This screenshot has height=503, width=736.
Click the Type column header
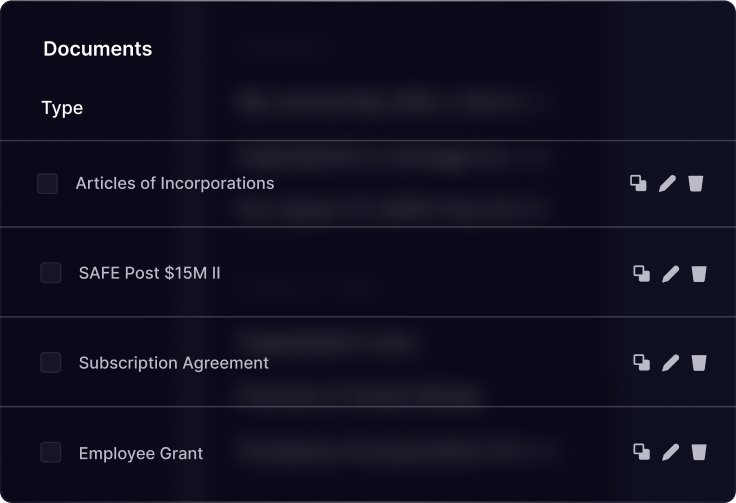point(62,108)
